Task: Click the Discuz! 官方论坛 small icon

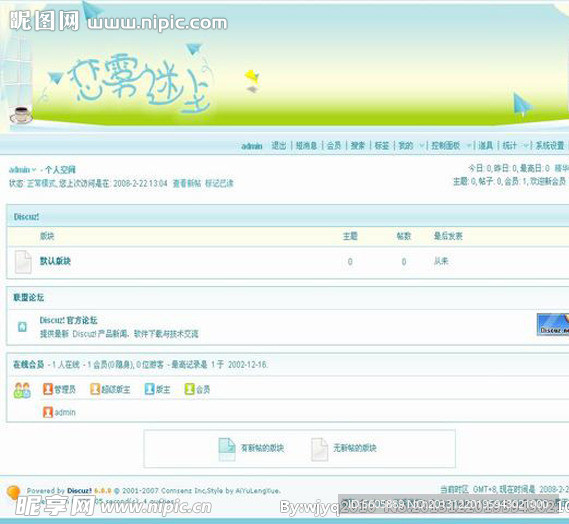Action: coord(22,327)
